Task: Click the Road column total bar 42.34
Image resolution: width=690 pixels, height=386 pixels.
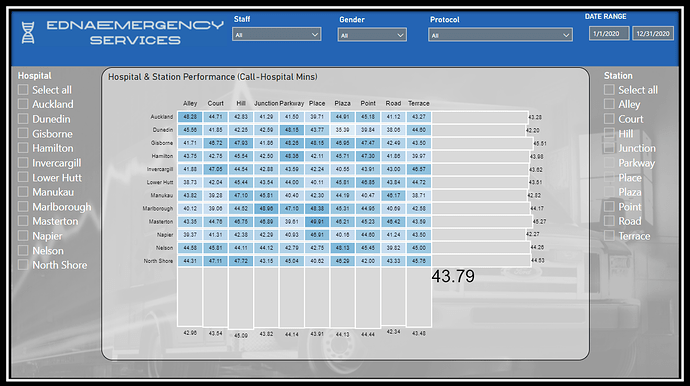Action: pos(393,296)
